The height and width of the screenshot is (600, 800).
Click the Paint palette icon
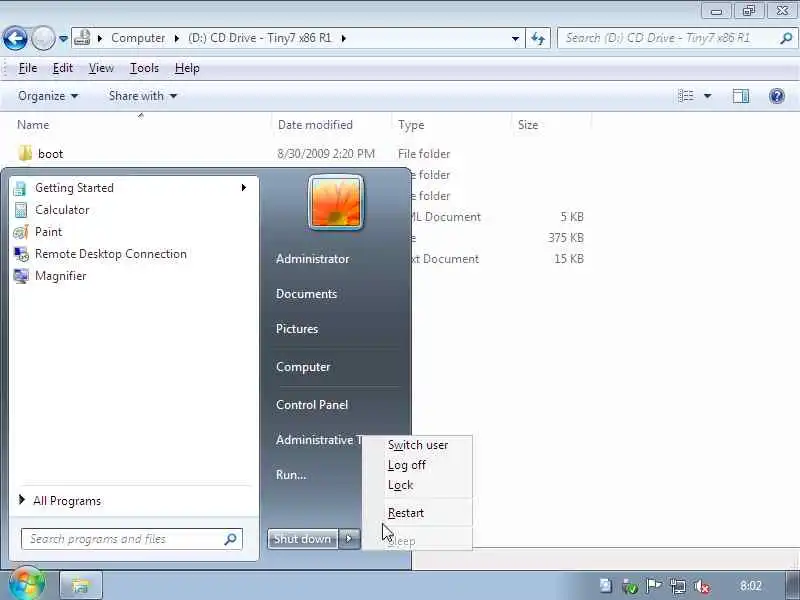tap(21, 232)
